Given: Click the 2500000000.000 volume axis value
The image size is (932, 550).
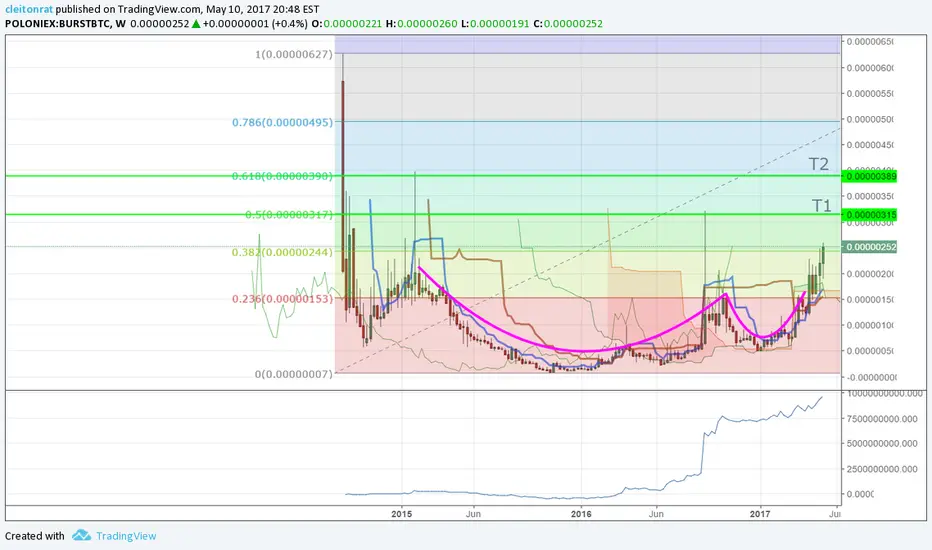Looking at the screenshot, I should 882,469.
